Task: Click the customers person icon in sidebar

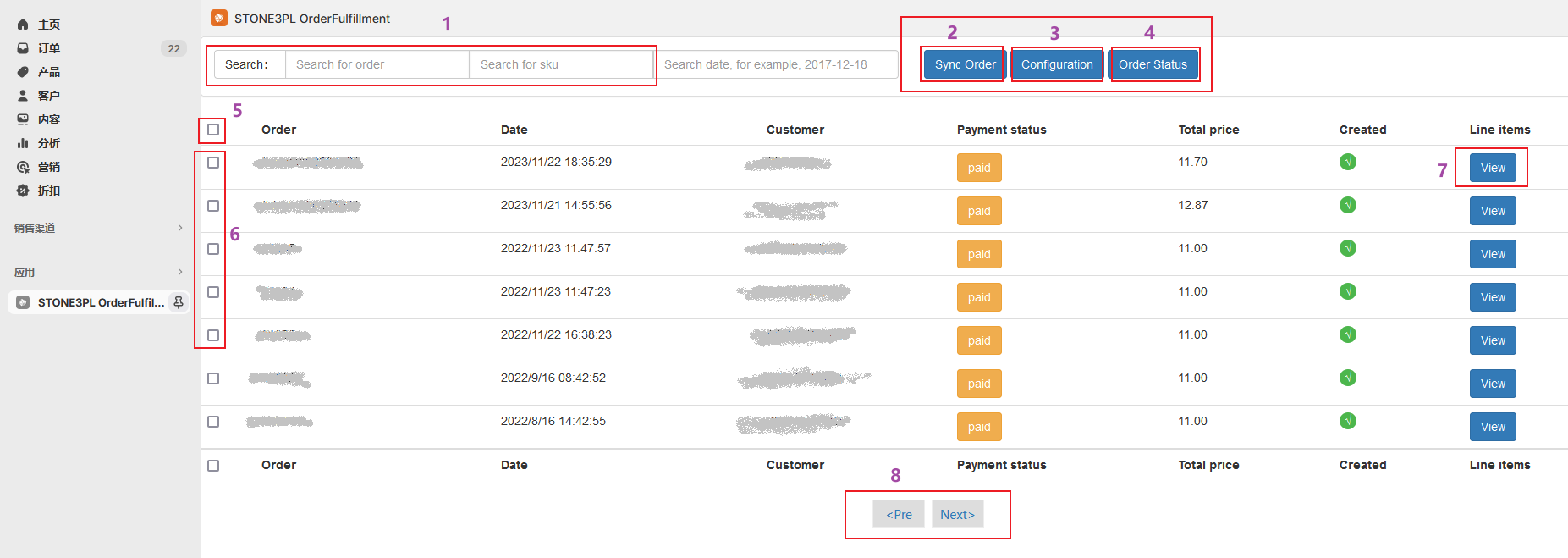Action: (x=23, y=96)
